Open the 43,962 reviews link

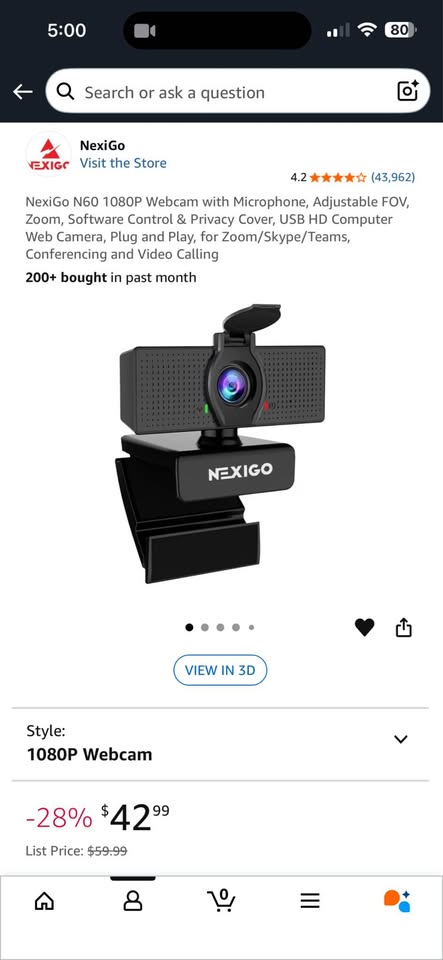coord(393,178)
